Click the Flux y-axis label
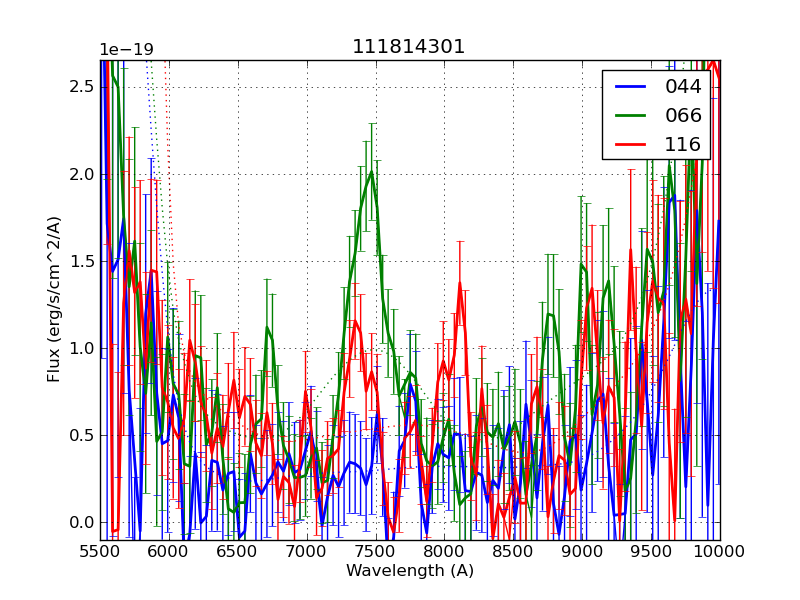800x600 pixels. [54, 298]
